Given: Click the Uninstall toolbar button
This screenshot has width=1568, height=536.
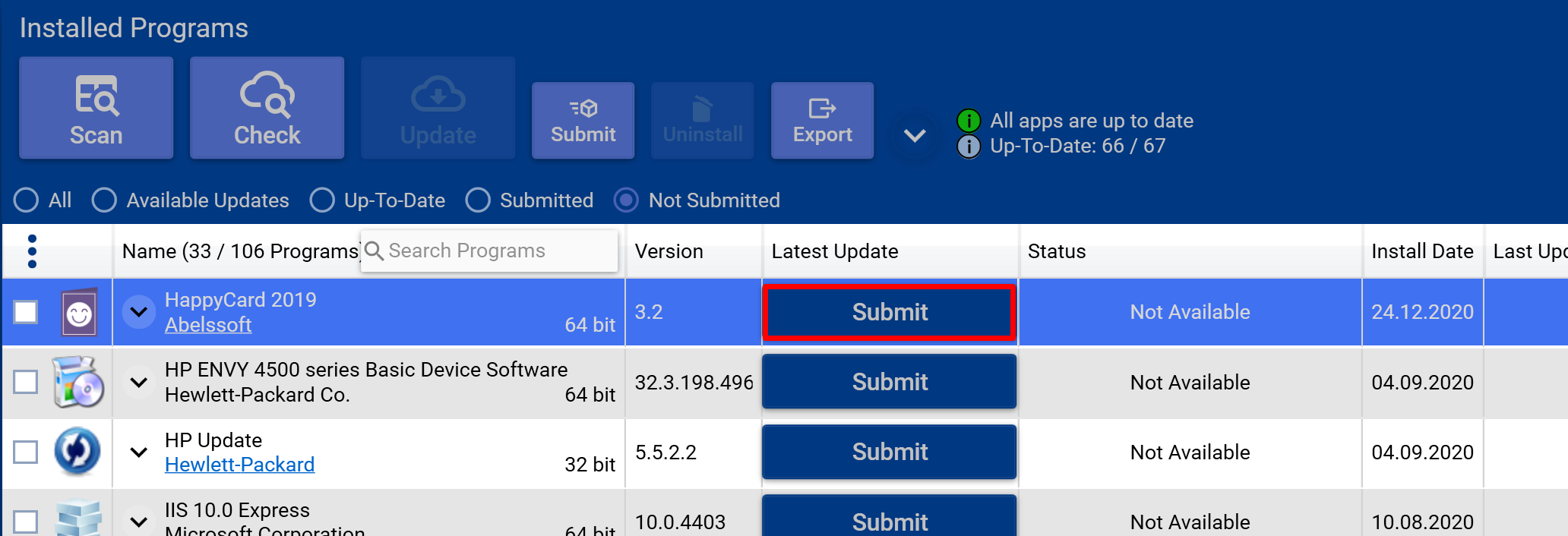Looking at the screenshot, I should tap(703, 121).
